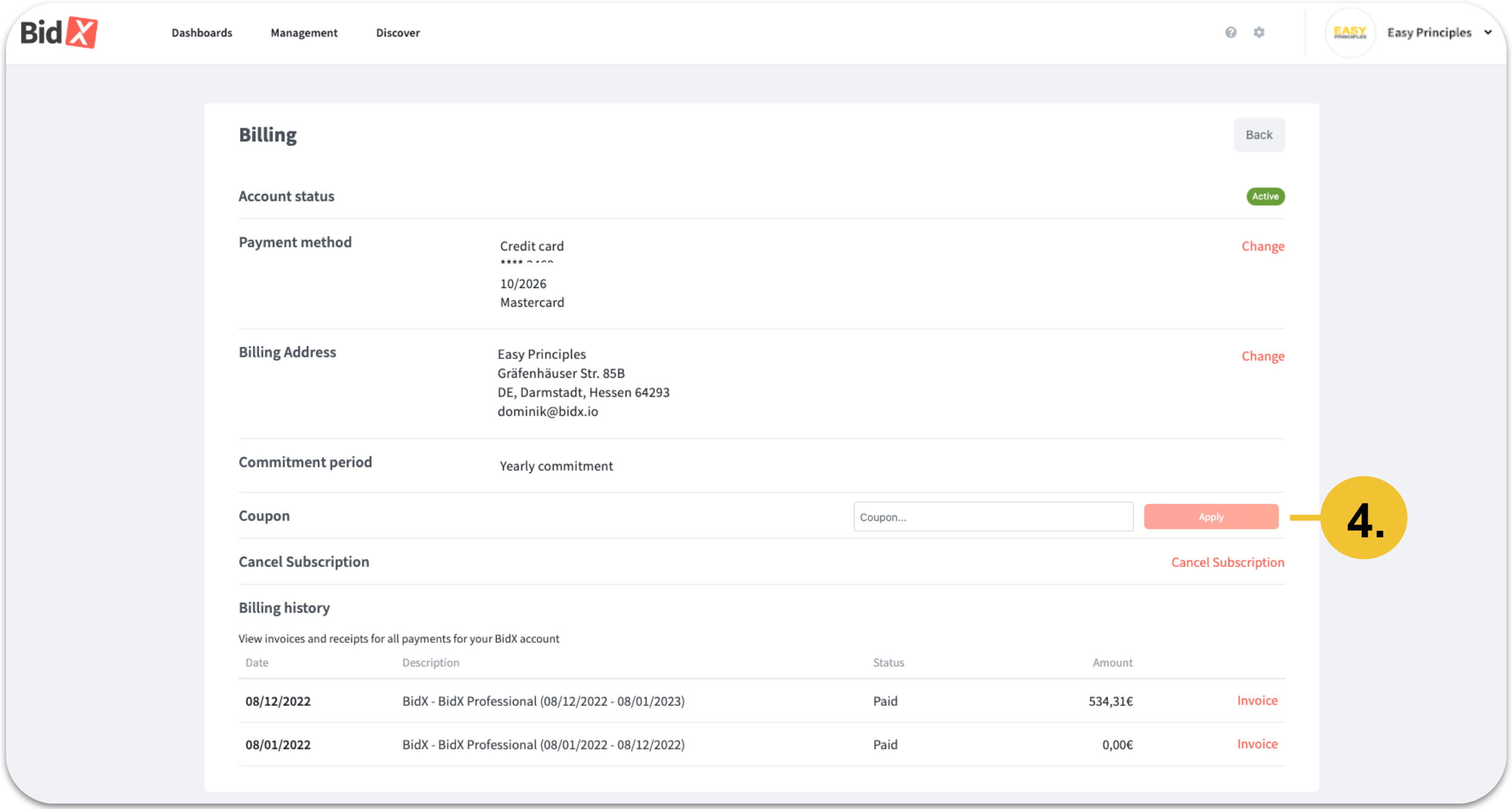Viewport: 1512px width, 809px height.
Task: Click the 08/01/2022 date entry
Action: pyautogui.click(x=278, y=745)
